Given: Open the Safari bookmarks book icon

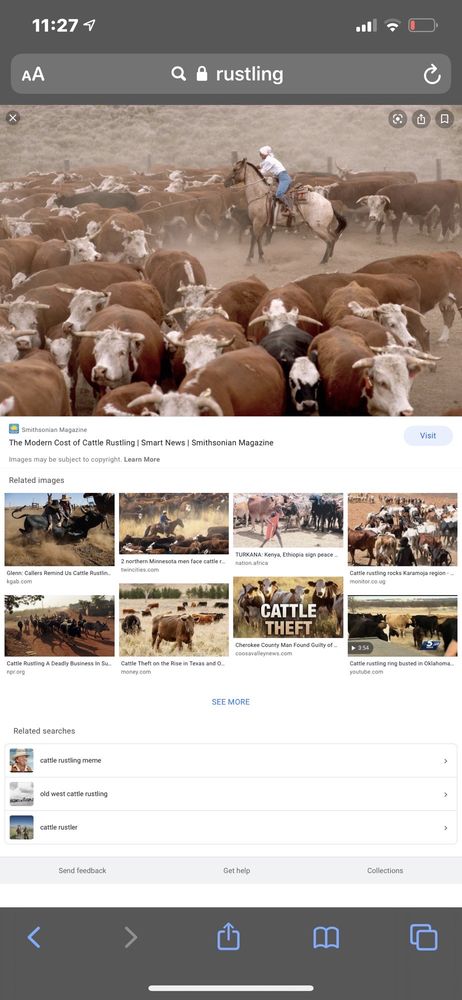Looking at the screenshot, I should point(326,938).
